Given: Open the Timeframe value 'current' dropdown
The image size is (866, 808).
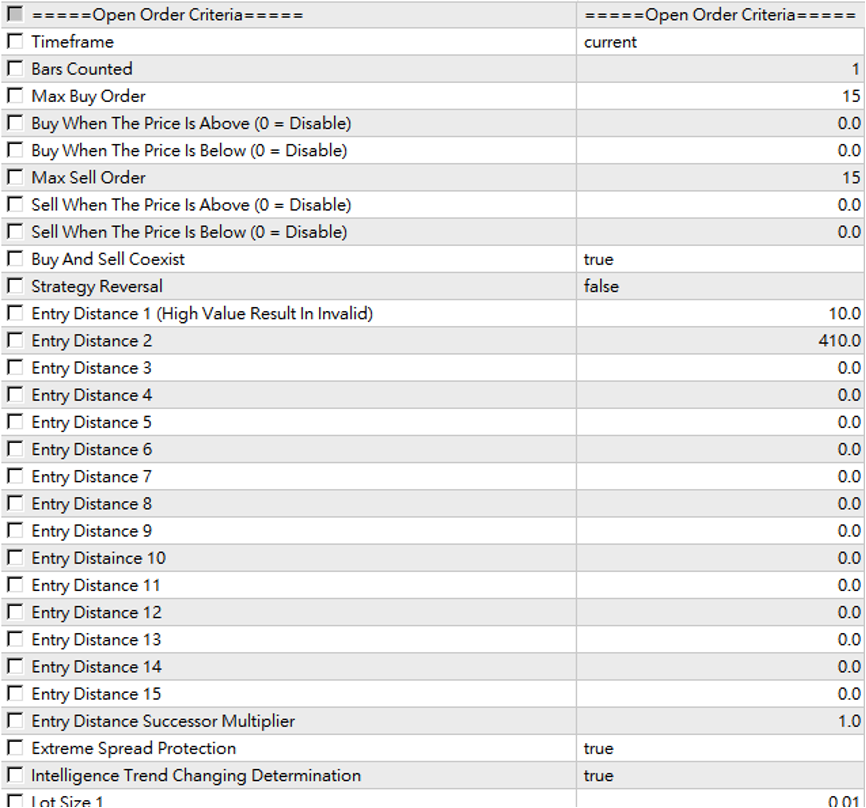Looking at the screenshot, I should tap(720, 42).
